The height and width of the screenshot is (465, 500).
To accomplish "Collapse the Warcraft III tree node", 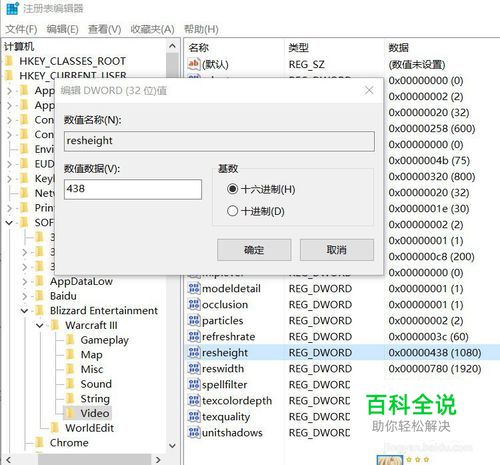I will point(40,325).
